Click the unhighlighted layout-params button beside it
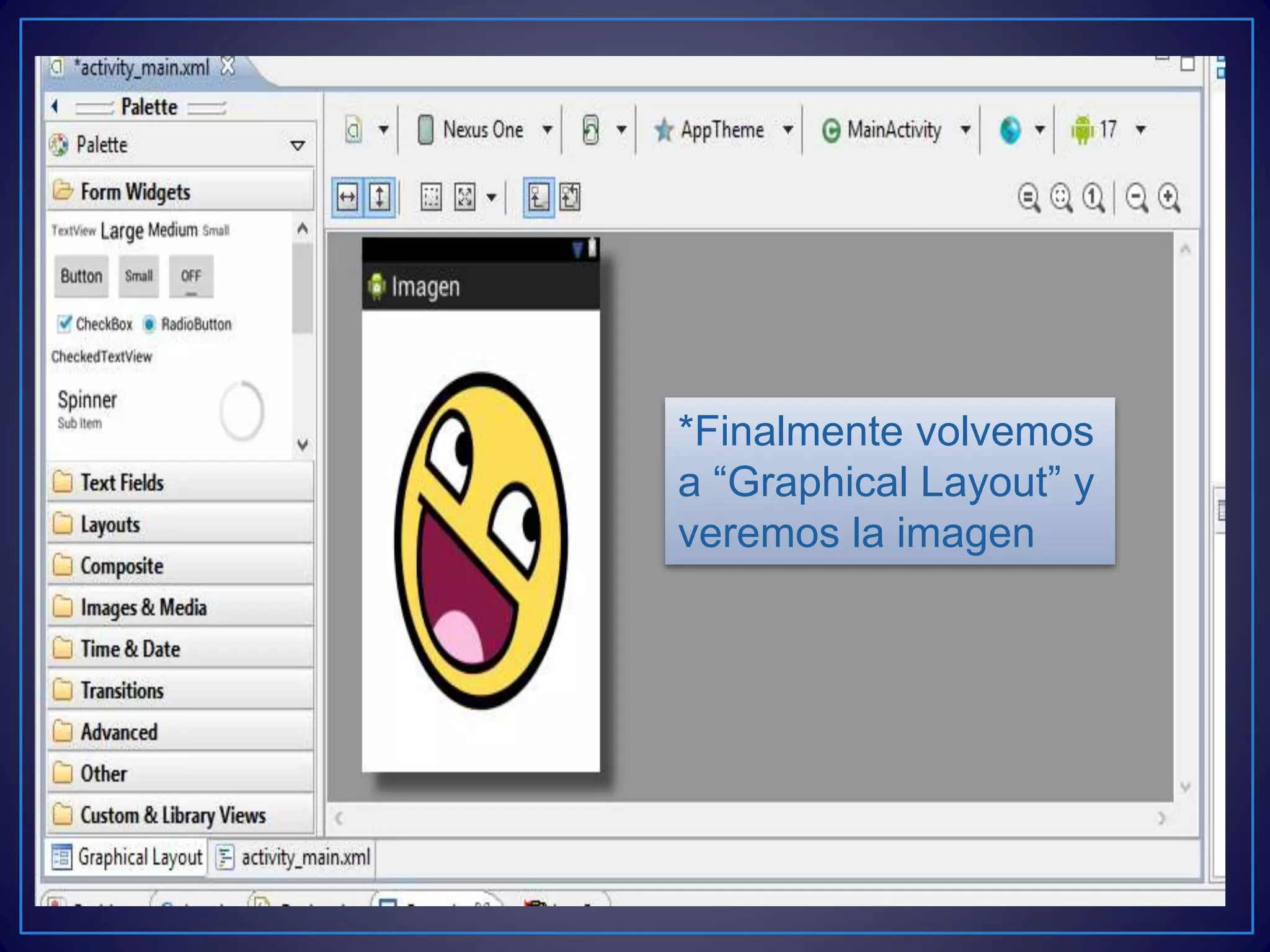The height and width of the screenshot is (952, 1270). click(570, 198)
